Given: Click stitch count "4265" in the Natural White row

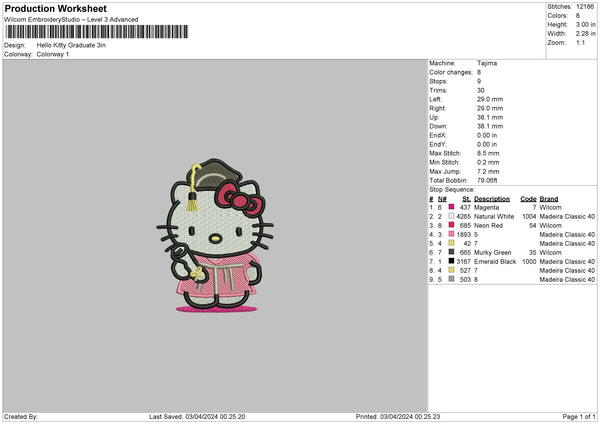Looking at the screenshot, I should [x=463, y=216].
